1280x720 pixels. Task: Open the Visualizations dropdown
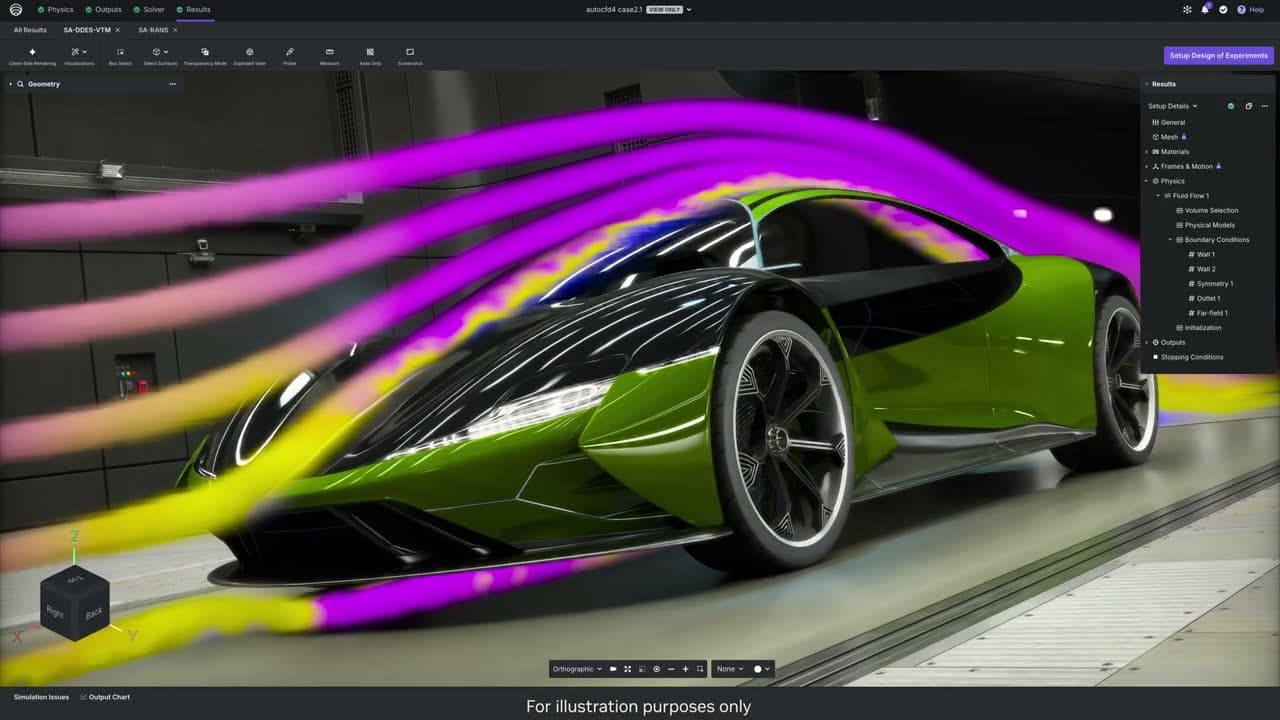[79, 52]
